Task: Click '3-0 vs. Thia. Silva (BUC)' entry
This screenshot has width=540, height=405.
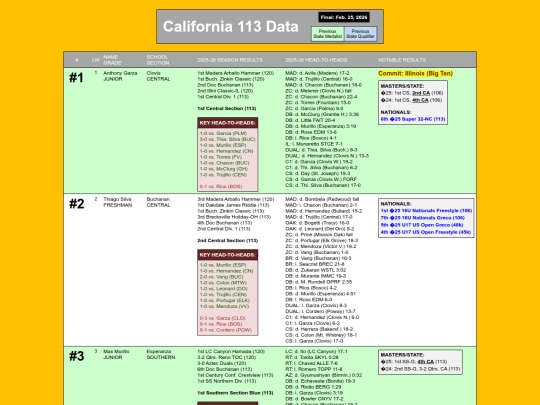Action: click(228, 139)
